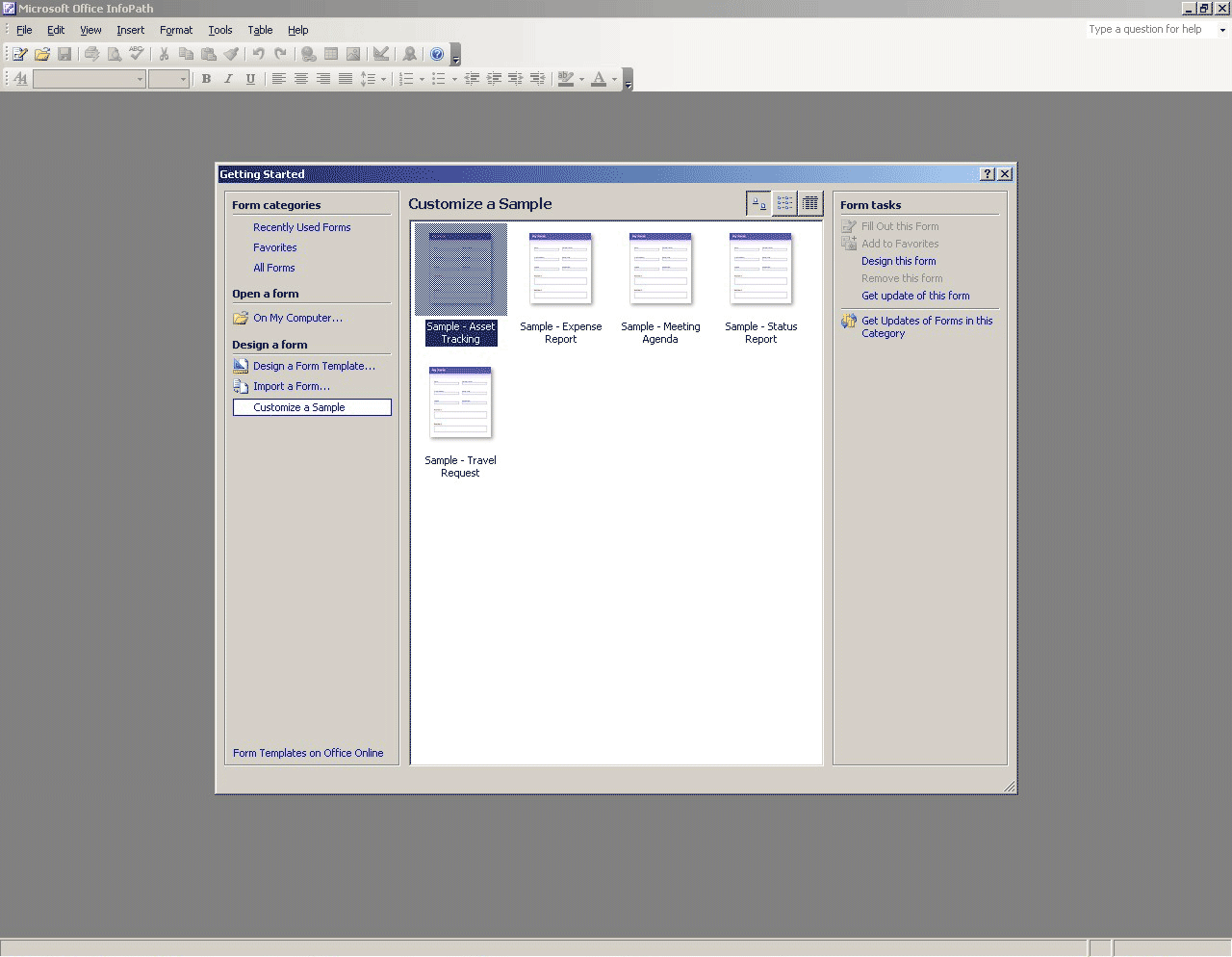Click the Print toolbar icon
Image resolution: width=1232 pixels, height=957 pixels.
click(x=92, y=54)
